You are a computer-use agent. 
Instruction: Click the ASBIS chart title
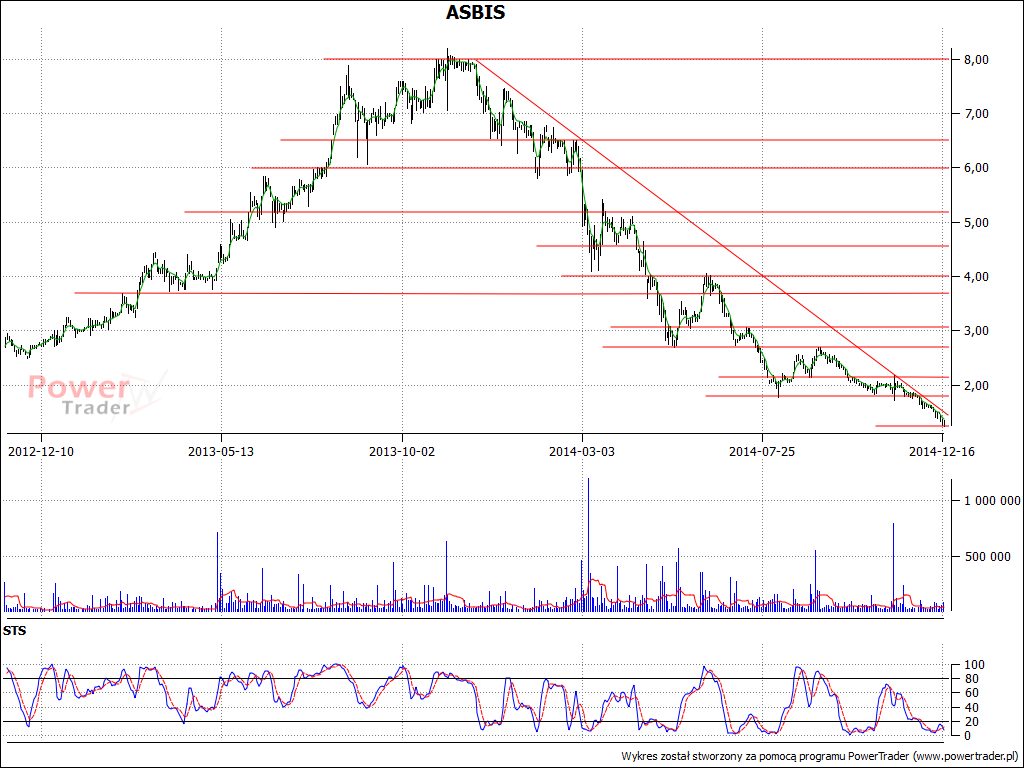click(x=475, y=12)
